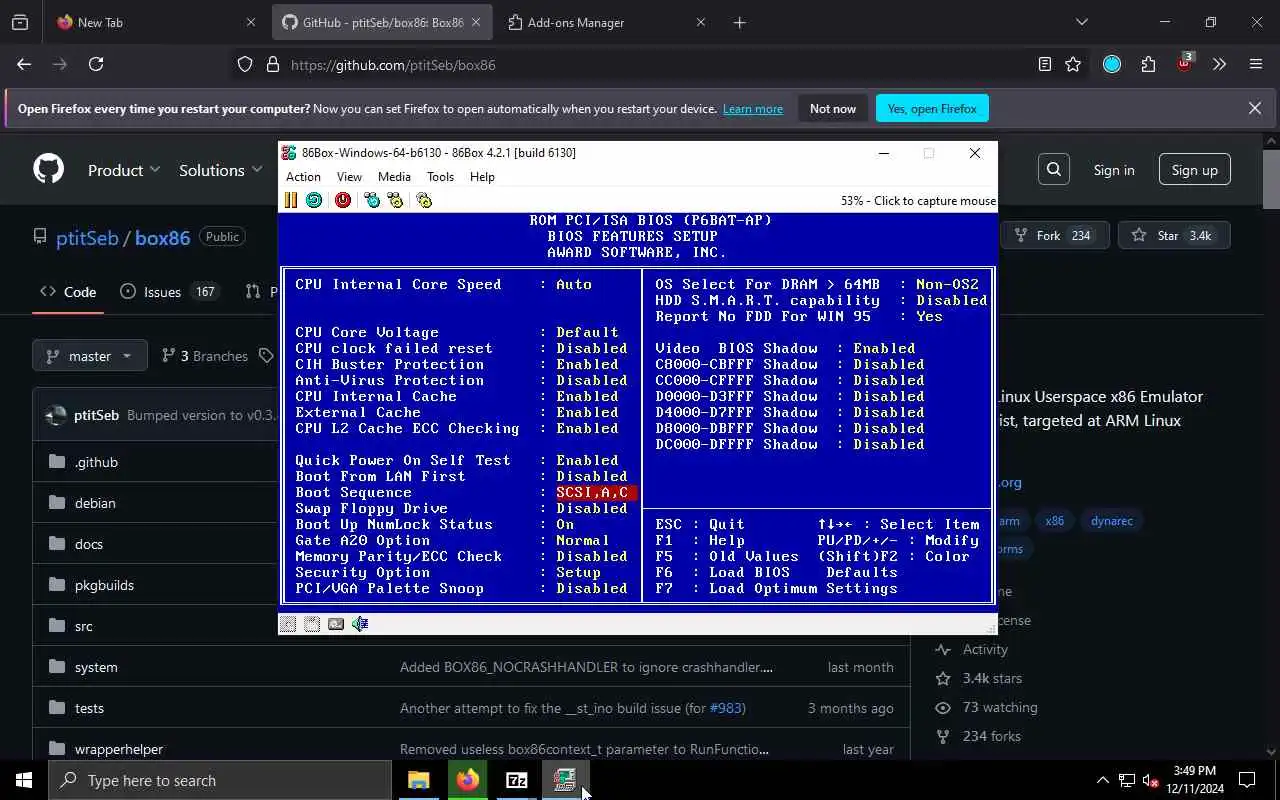Click the GitHub Sign up button
Image resolution: width=1280 pixels, height=800 pixels.
(x=1194, y=170)
